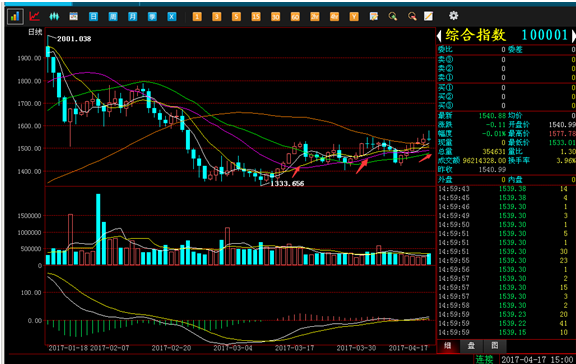
Task: Switch to the 盘 tab
Action: point(471,346)
